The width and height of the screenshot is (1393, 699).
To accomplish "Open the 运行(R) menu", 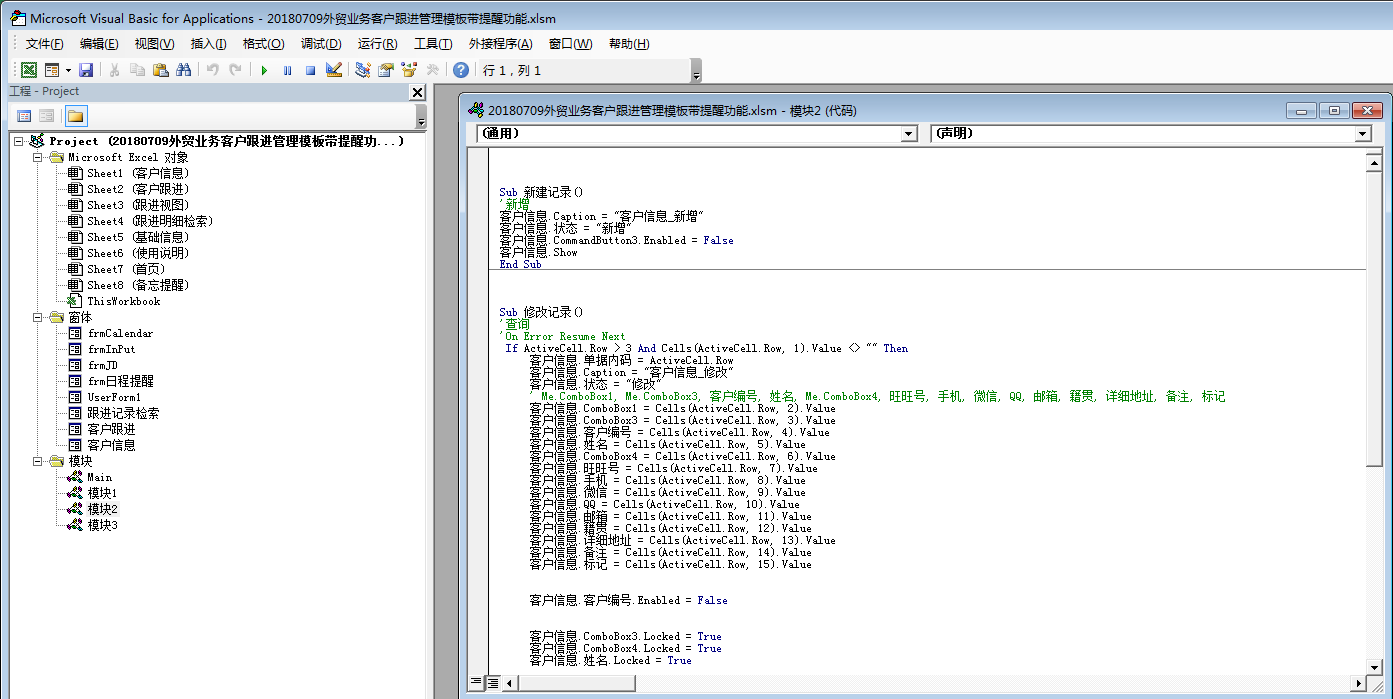I will click(x=377, y=44).
